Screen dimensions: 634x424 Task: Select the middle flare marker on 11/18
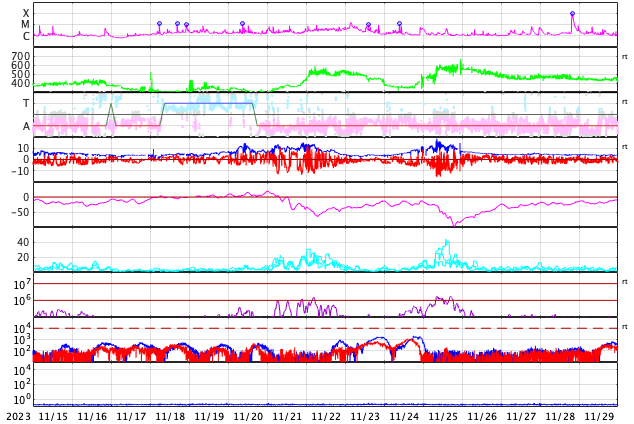(x=178, y=24)
